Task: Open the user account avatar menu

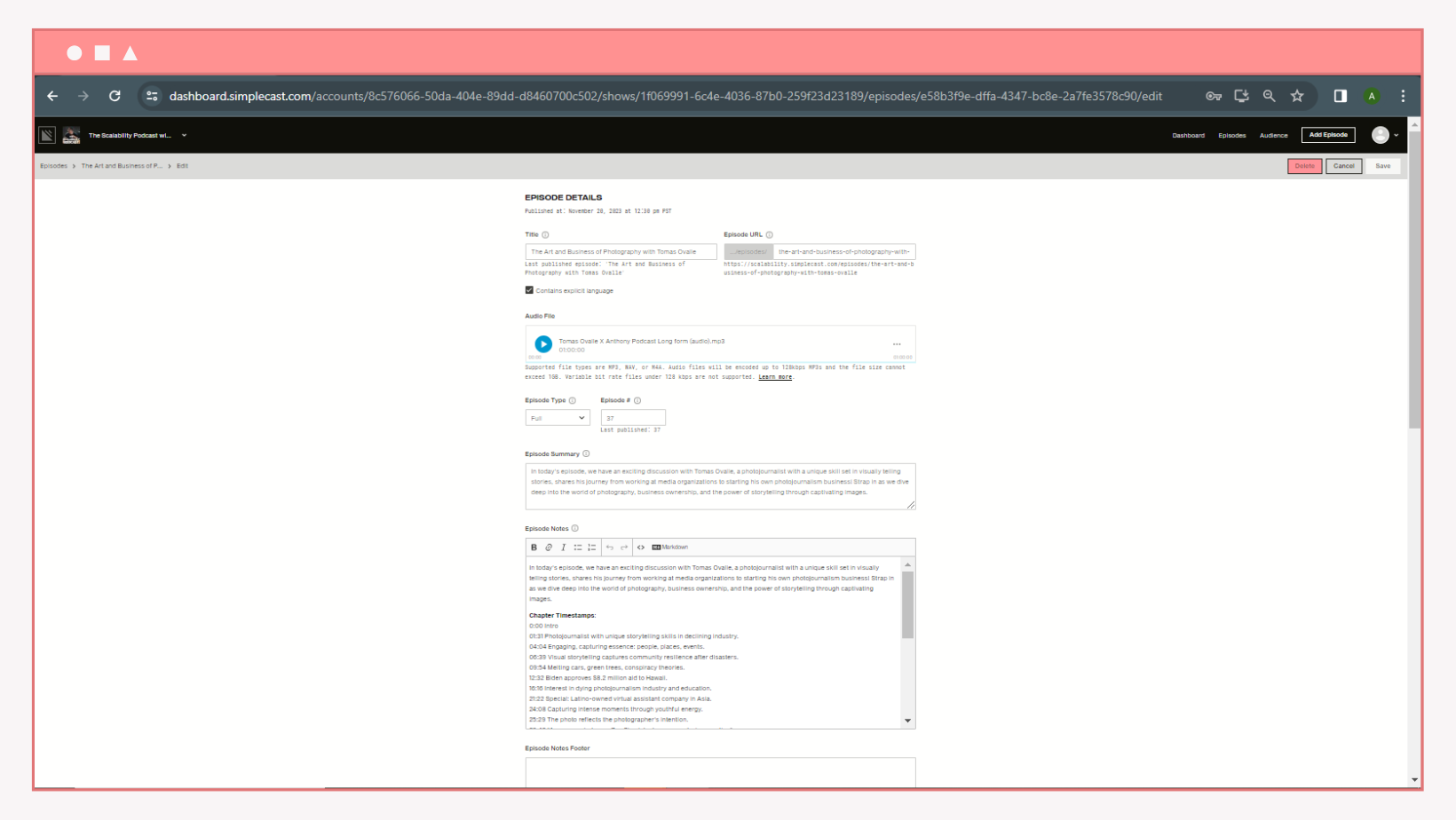Action: click(1384, 135)
